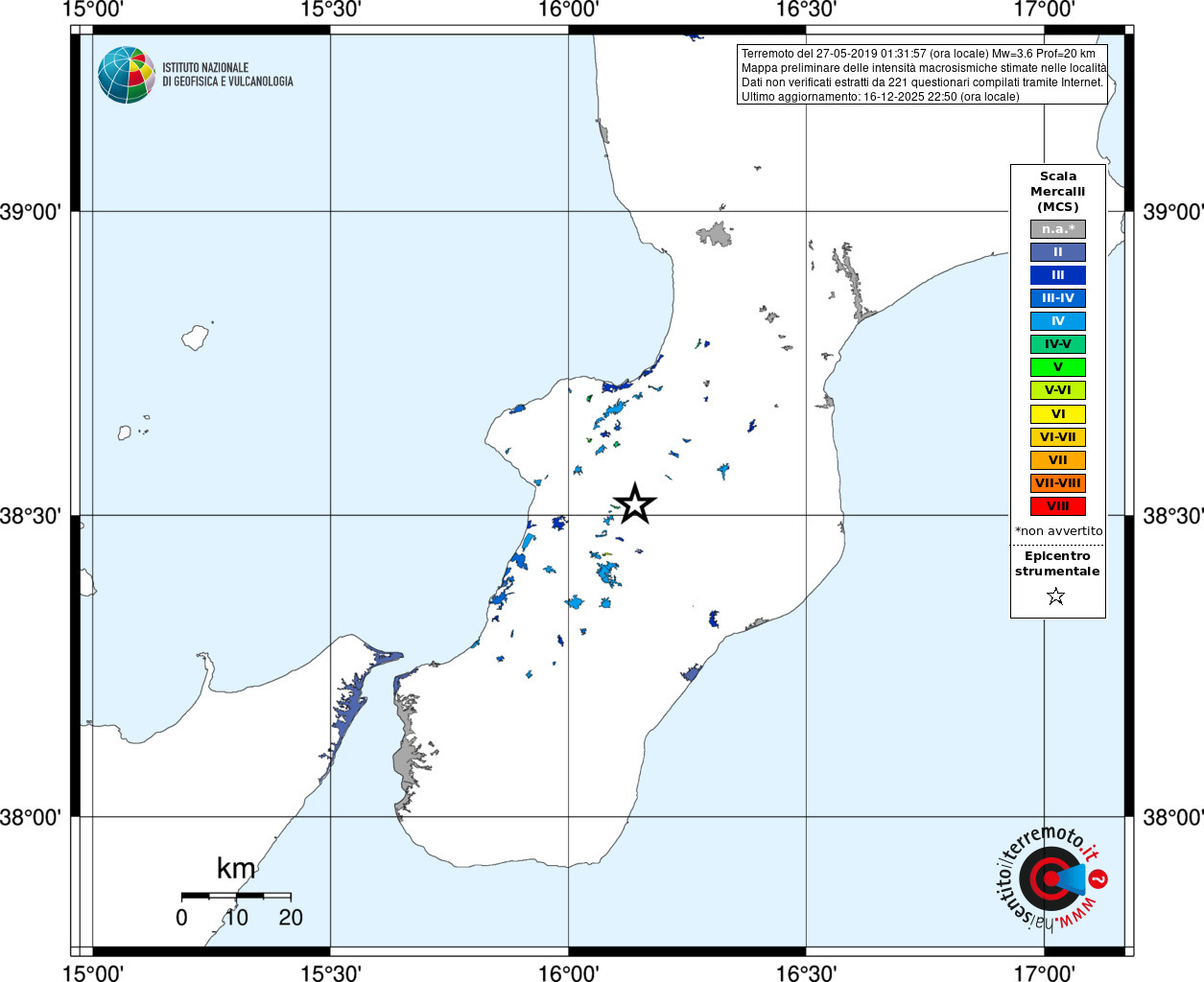Click the 'Scala Mercalli (MCS)' legend title
1204x982 pixels.
tap(1058, 192)
